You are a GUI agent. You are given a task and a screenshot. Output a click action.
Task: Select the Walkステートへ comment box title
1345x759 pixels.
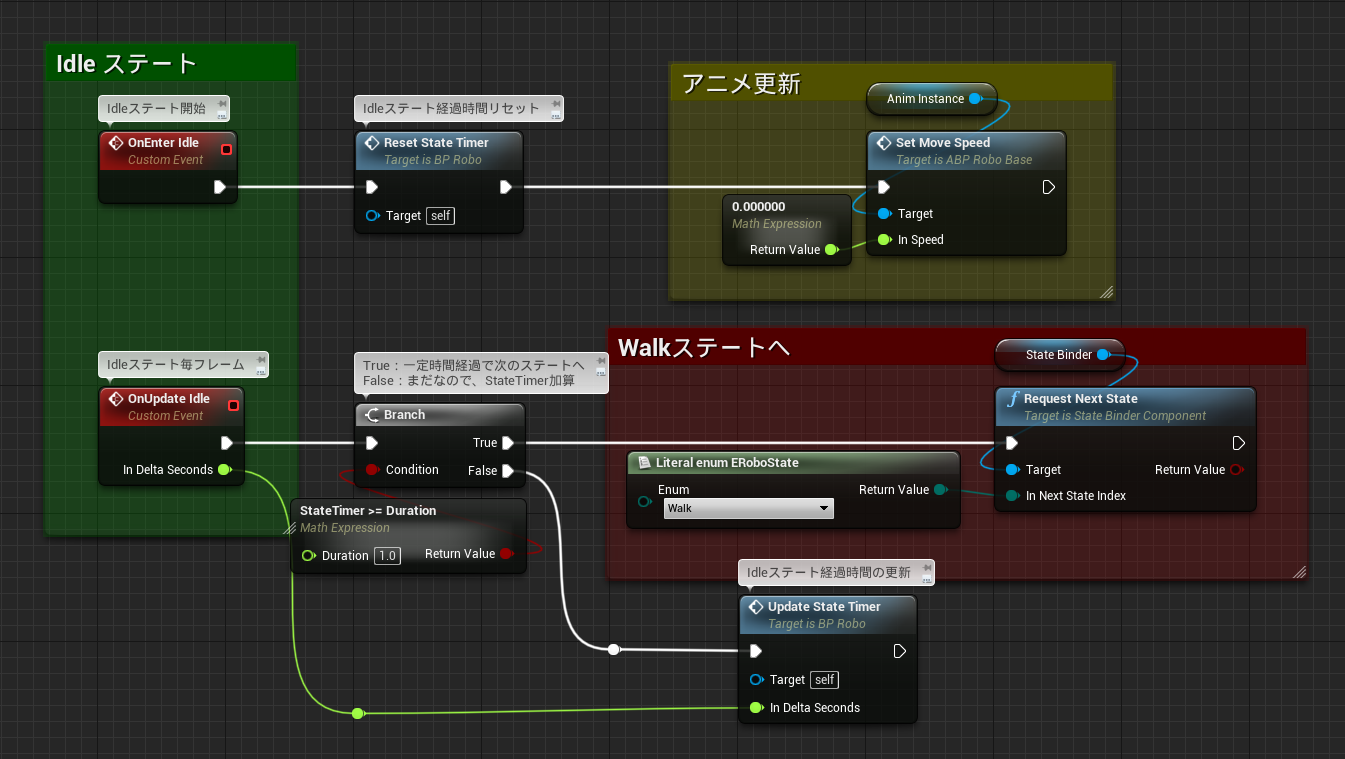pos(704,348)
